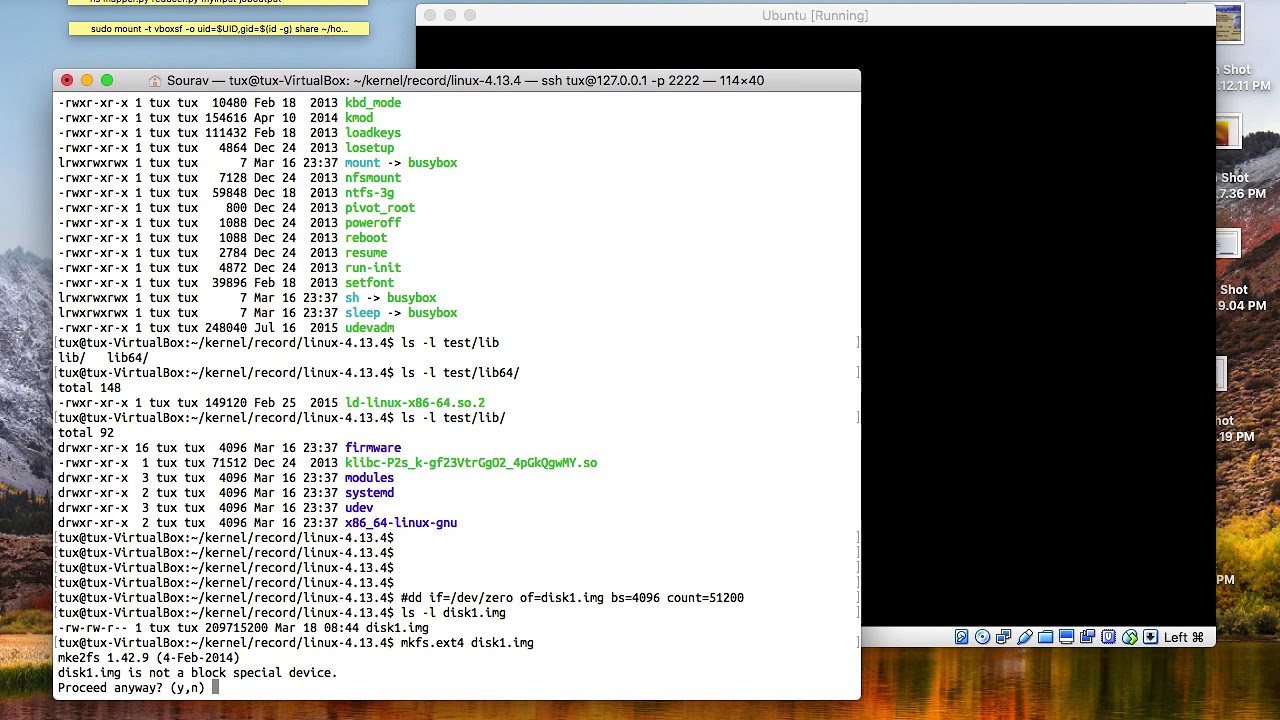The width and height of the screenshot is (1280, 720).
Task: Click the 'pivot_root' file name
Action: click(380, 208)
